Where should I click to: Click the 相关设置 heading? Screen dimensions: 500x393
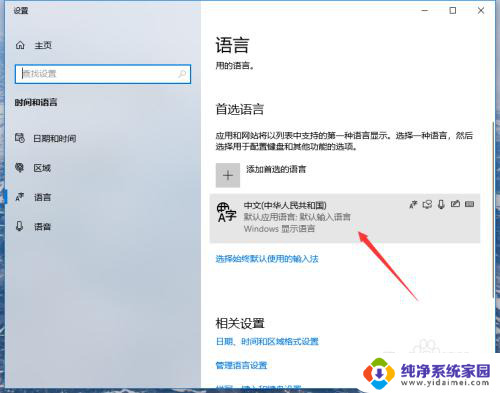240,323
